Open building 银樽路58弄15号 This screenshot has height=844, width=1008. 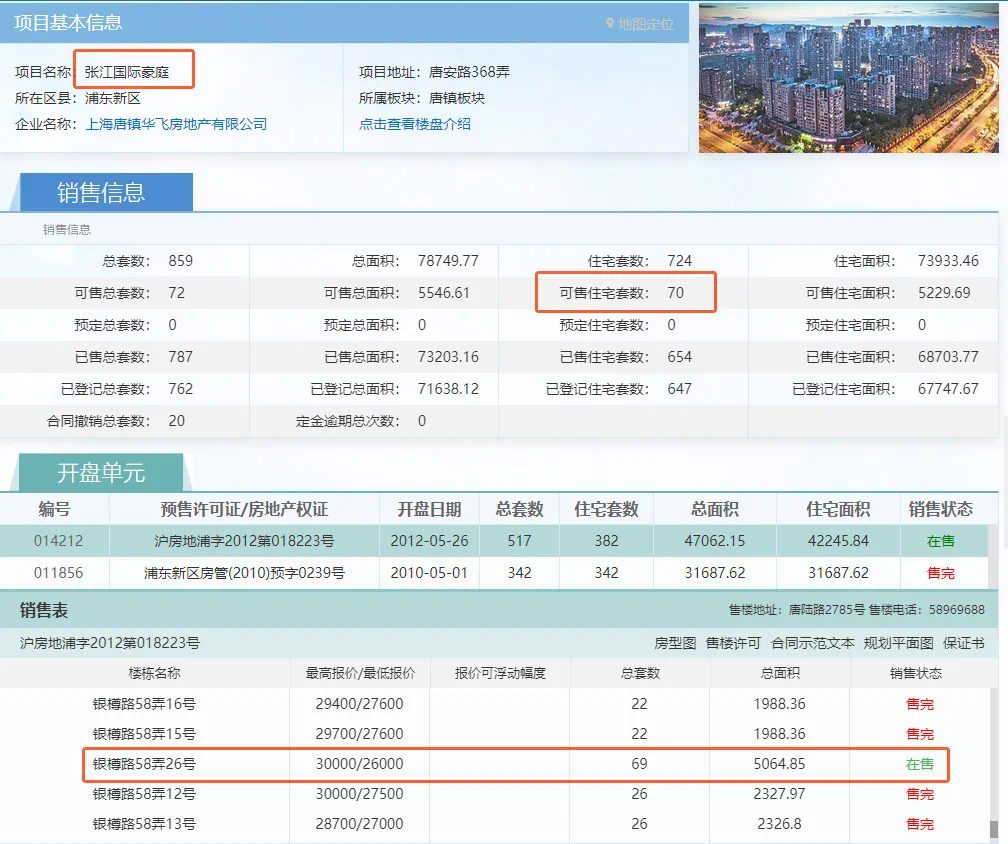(144, 734)
